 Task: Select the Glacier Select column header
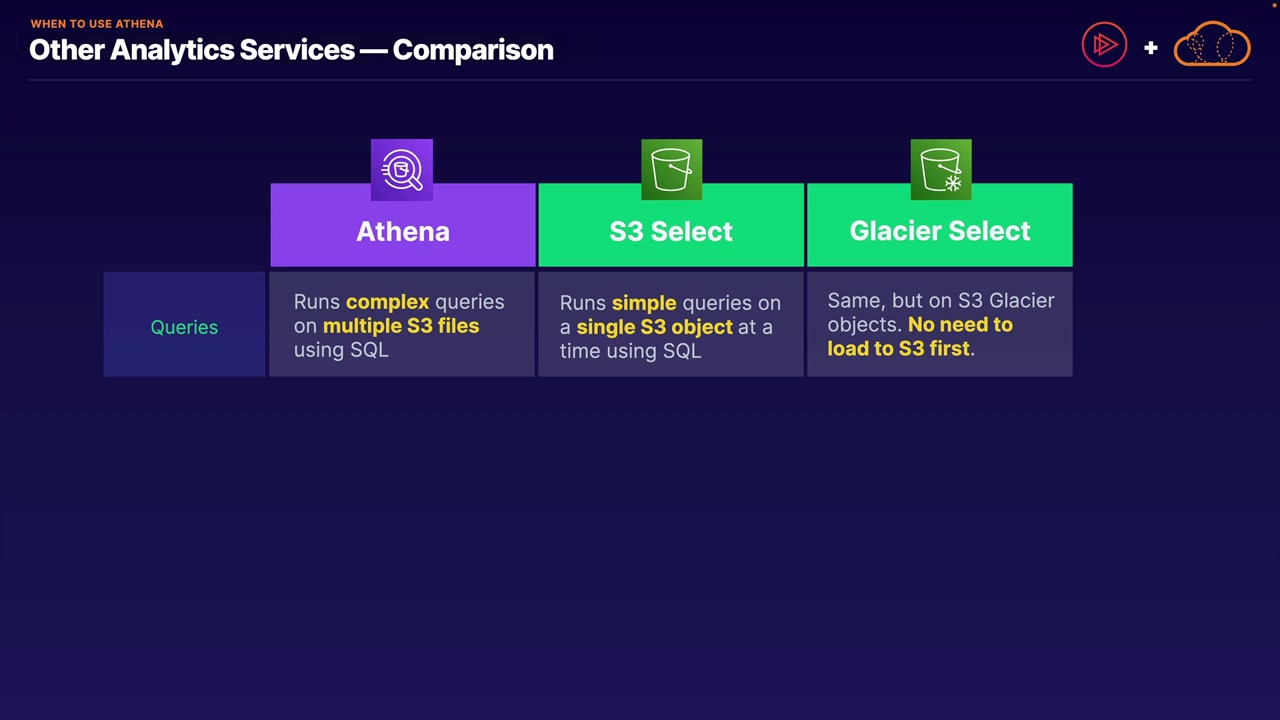point(940,231)
